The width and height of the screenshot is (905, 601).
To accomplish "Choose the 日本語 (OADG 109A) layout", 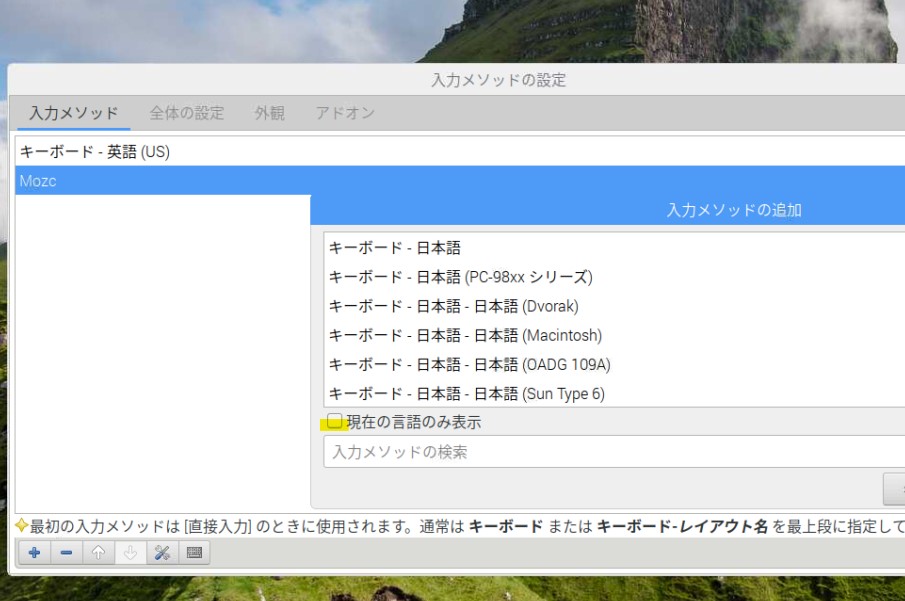I will 470,364.
